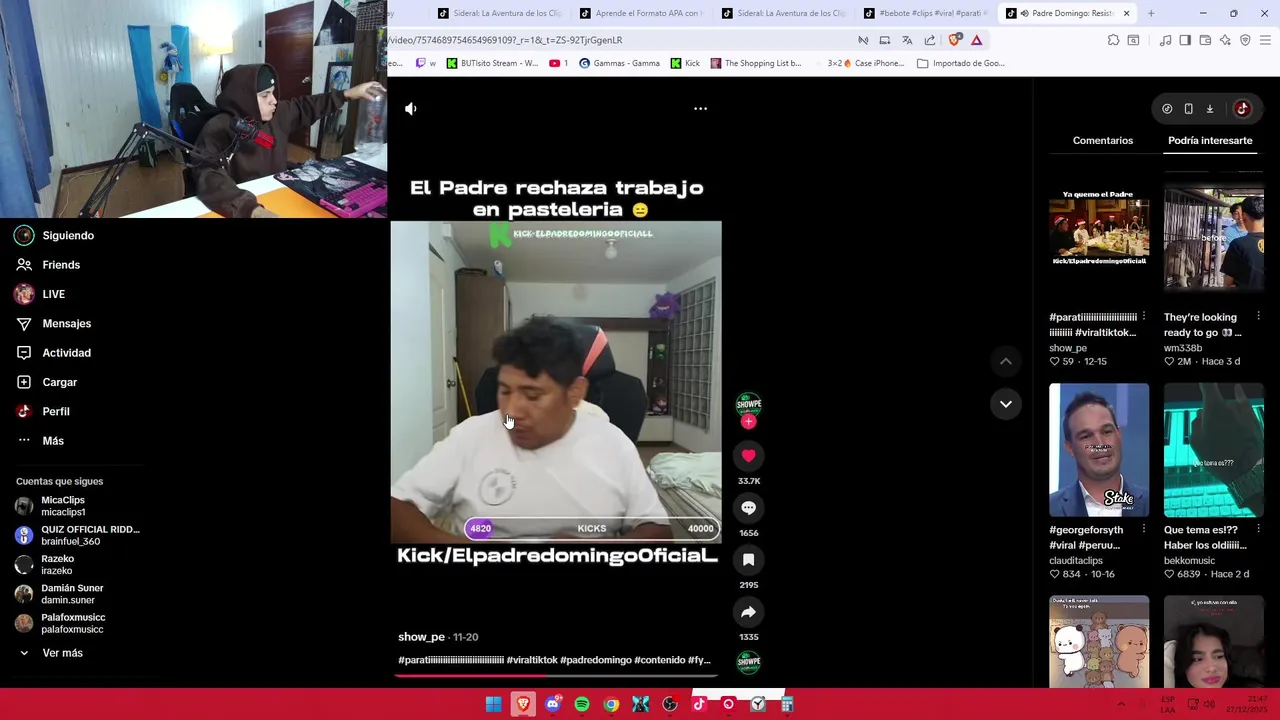Open 'Que tema es??' keyboard video thumbnail
This screenshot has height=720, width=1280.
point(1214,450)
